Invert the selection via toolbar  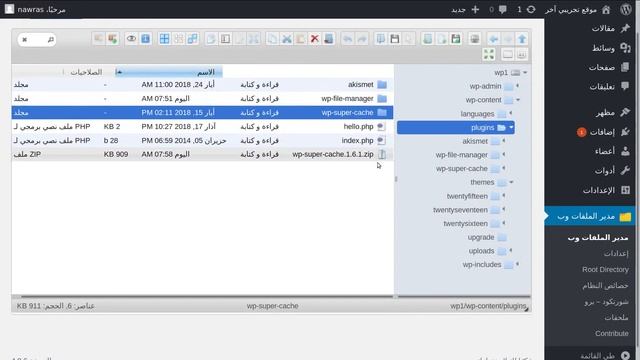[x=192, y=39]
